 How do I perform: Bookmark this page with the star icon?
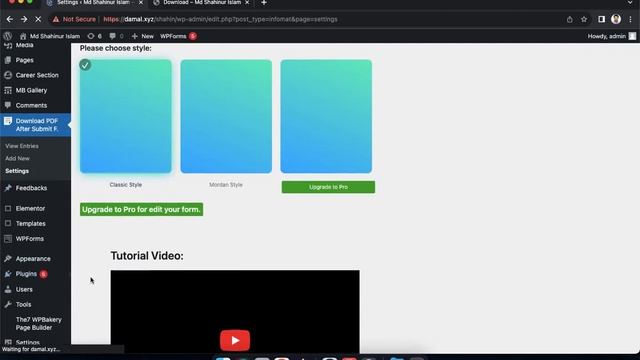point(584,19)
